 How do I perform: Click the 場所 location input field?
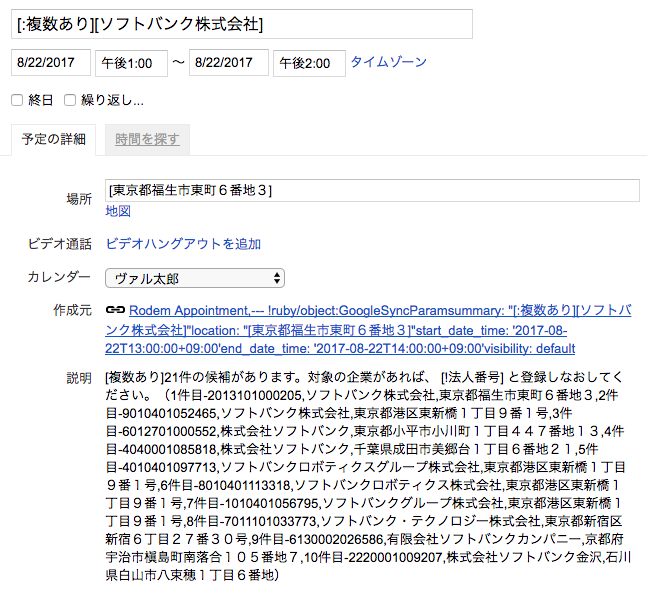click(372, 190)
